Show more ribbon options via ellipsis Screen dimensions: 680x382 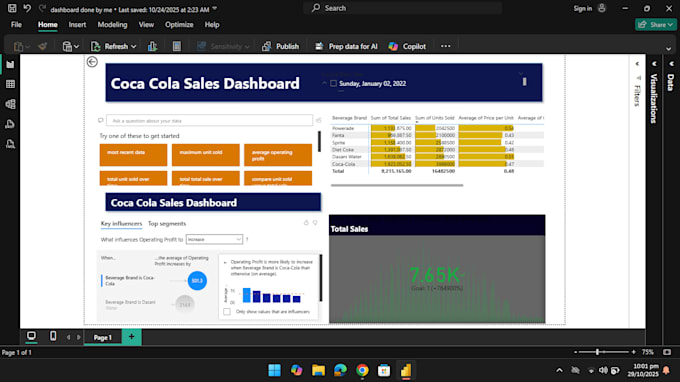click(445, 46)
